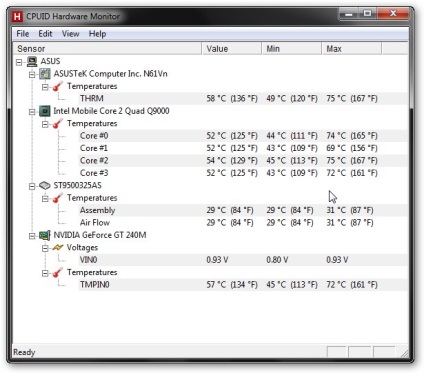Open the Help menu

[97, 34]
